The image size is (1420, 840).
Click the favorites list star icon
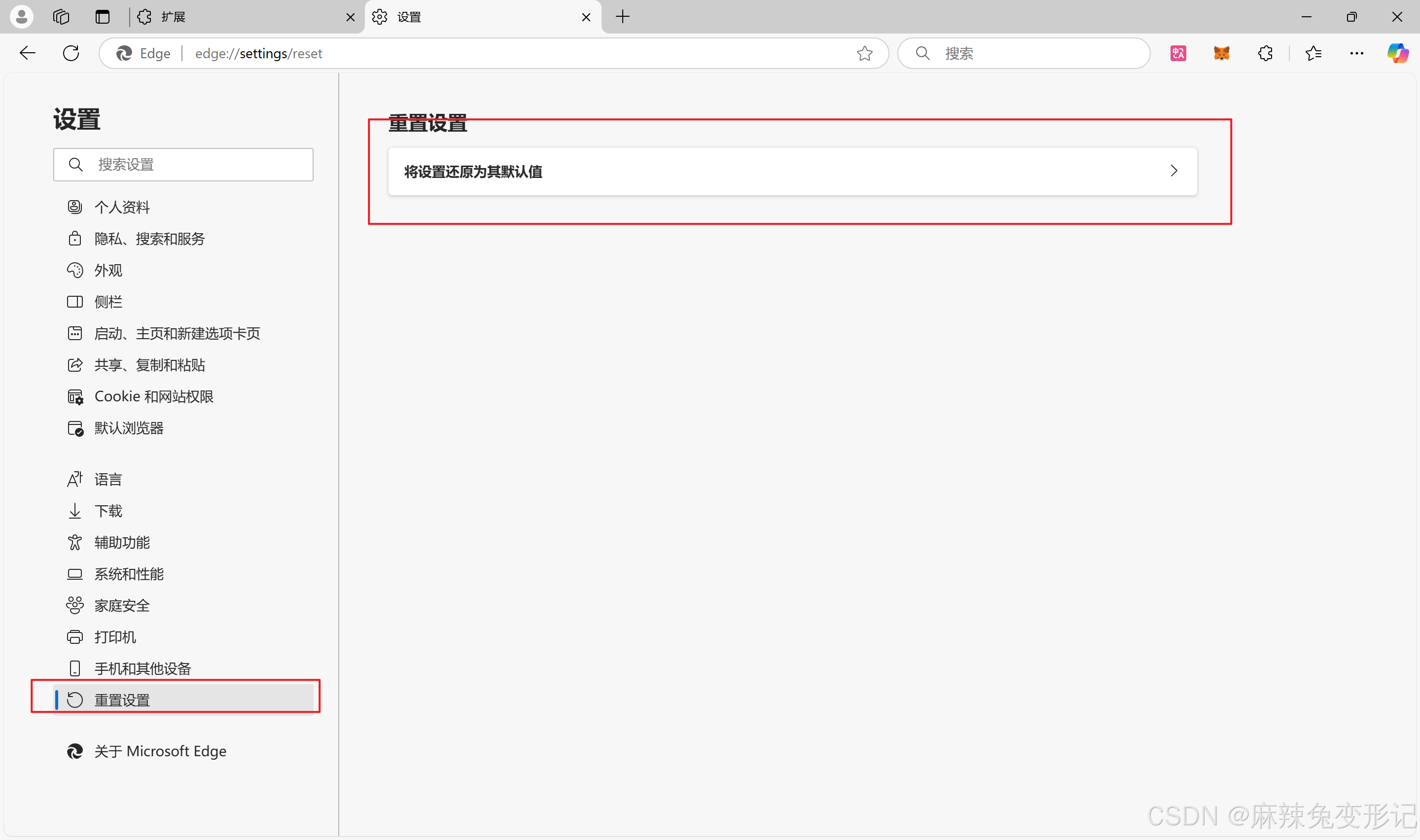pyautogui.click(x=1313, y=53)
